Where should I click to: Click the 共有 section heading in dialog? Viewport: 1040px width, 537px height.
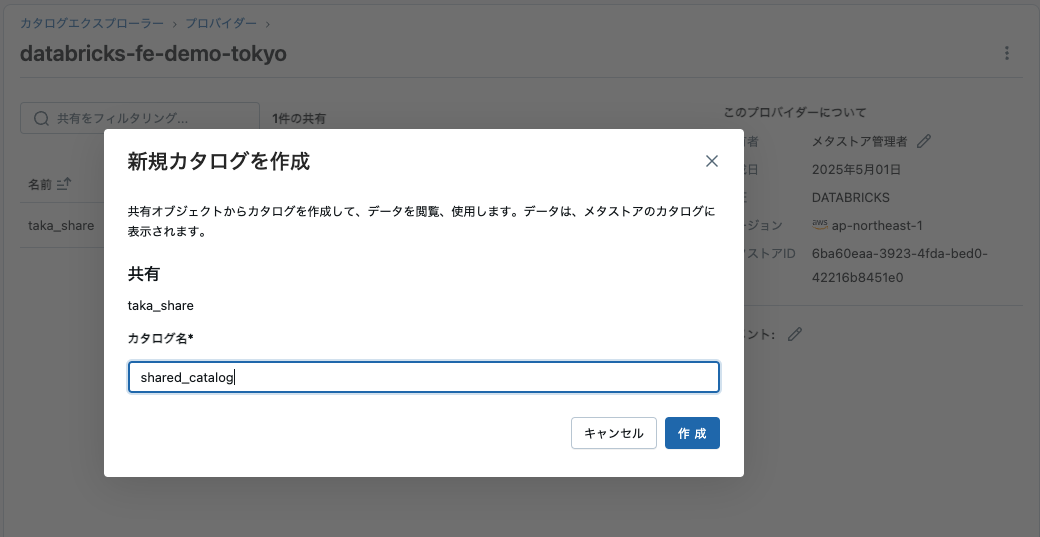tap(143, 274)
